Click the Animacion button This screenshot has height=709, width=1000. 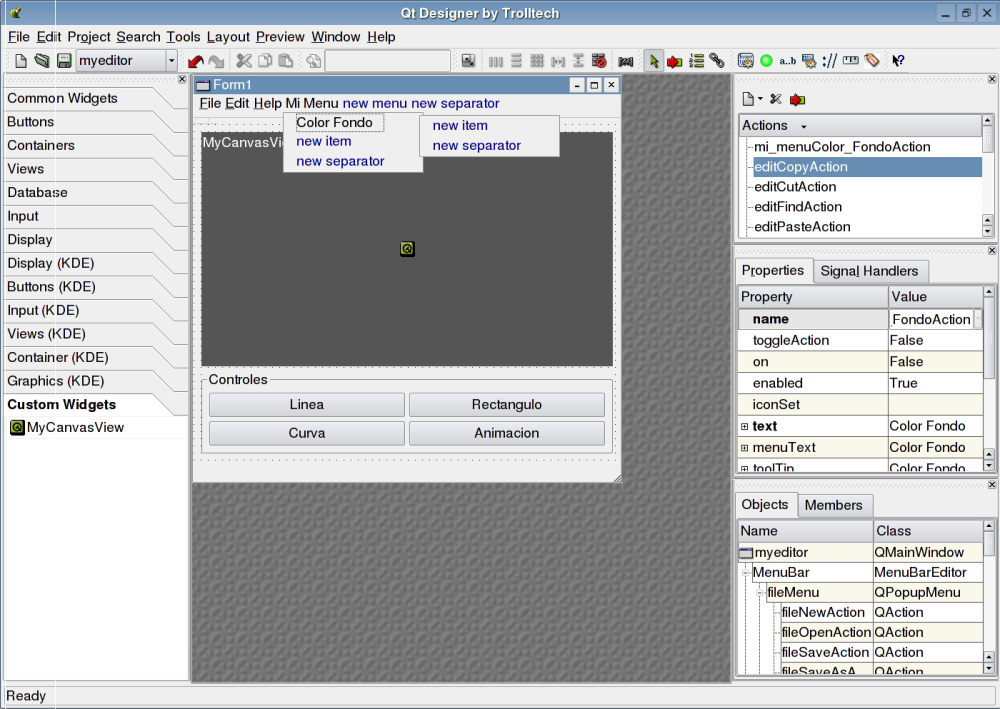click(507, 433)
